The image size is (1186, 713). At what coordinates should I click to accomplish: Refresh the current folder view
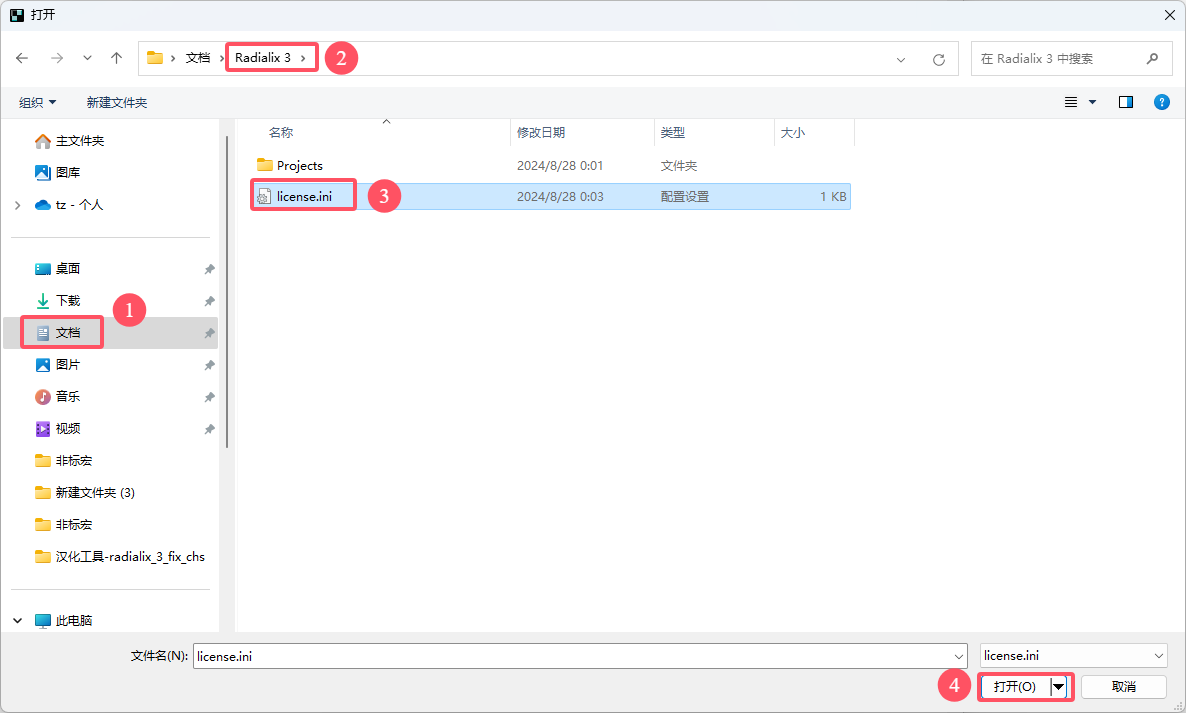tap(939, 60)
